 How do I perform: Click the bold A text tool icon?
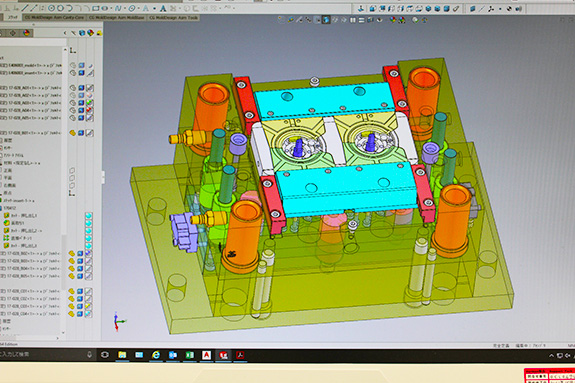(x=163, y=8)
